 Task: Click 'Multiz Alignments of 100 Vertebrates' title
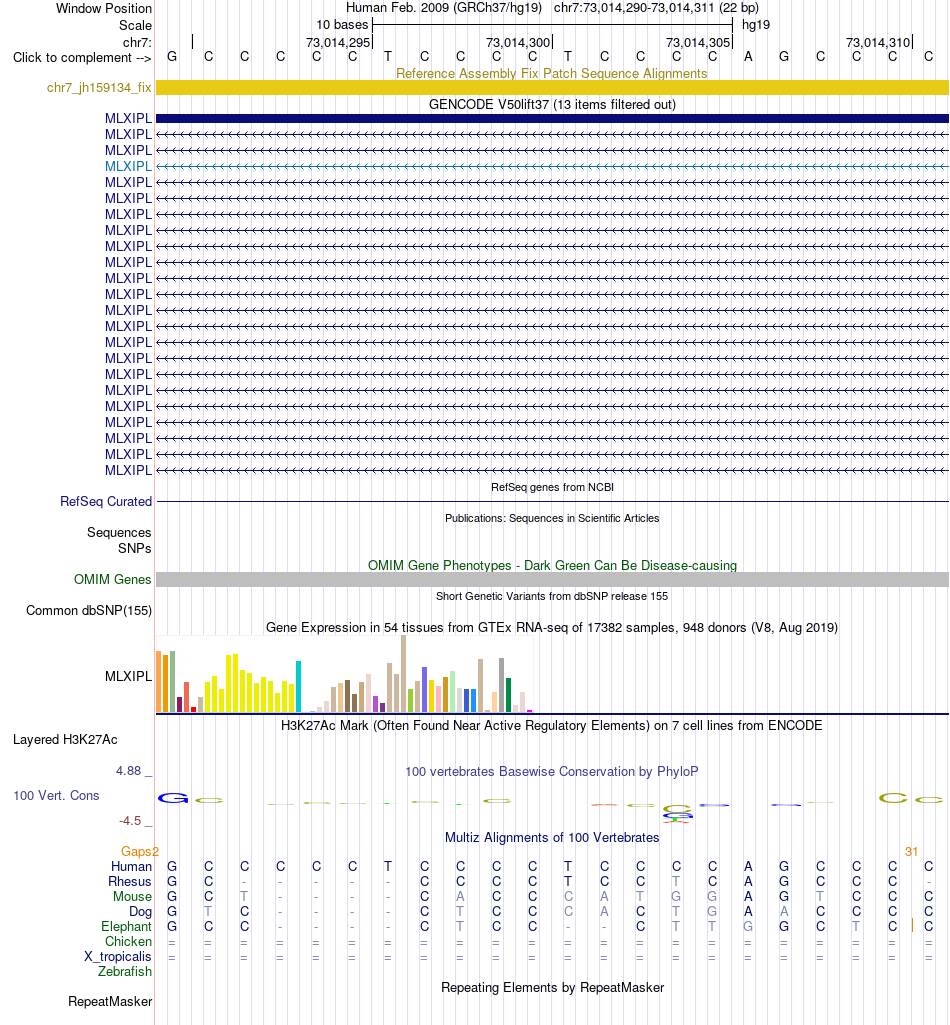(x=552, y=837)
